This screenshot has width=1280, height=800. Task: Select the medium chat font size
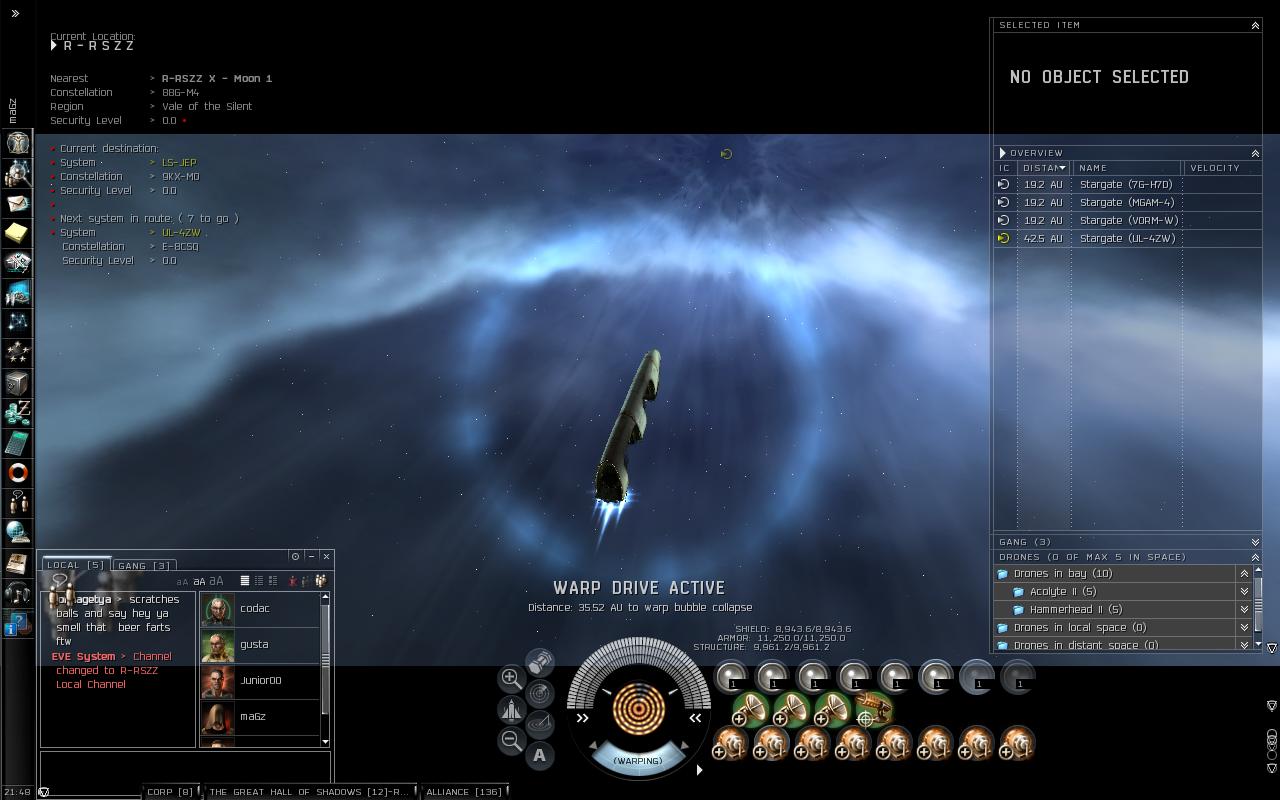point(199,581)
